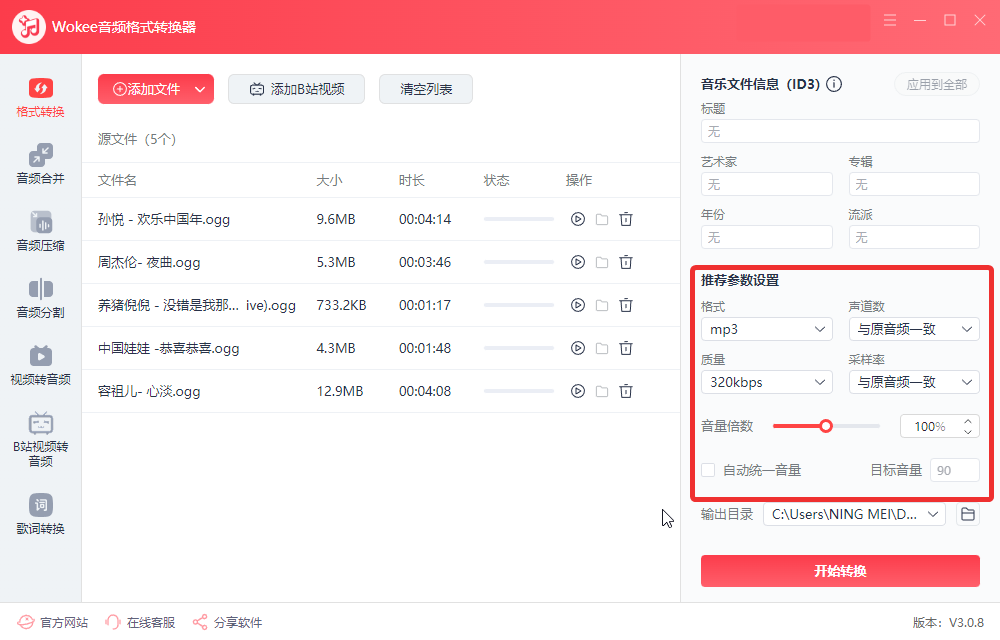Viewport: 1000px width, 640px height.
Task: Click the 清空列表 button
Action: [x=426, y=89]
